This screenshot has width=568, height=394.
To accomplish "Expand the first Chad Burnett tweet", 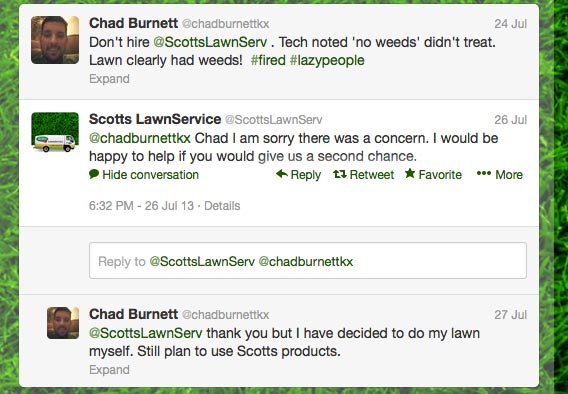I will click(109, 79).
